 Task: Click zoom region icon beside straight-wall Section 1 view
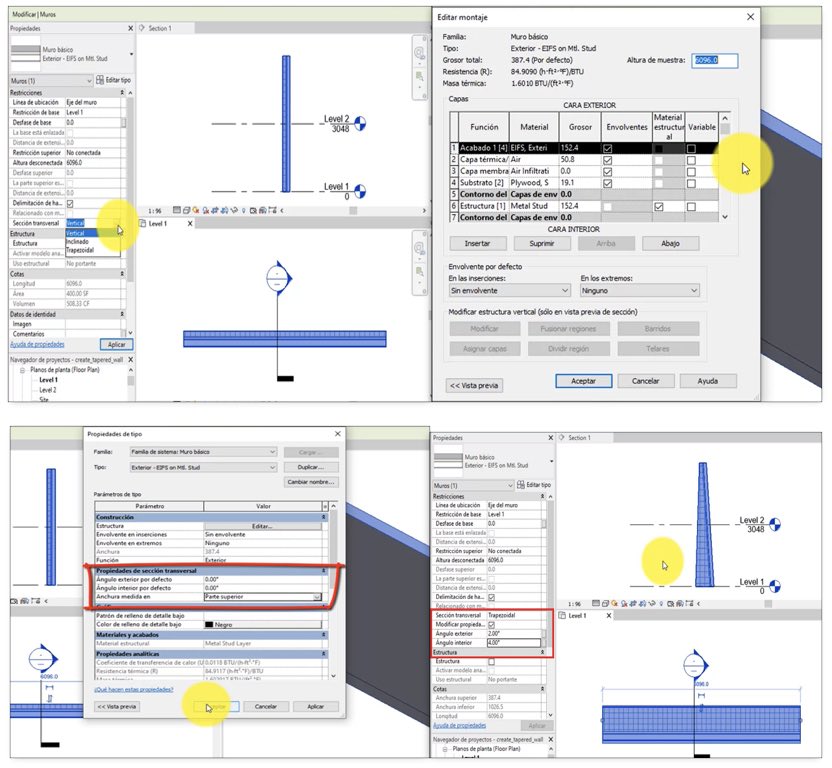pos(419,76)
